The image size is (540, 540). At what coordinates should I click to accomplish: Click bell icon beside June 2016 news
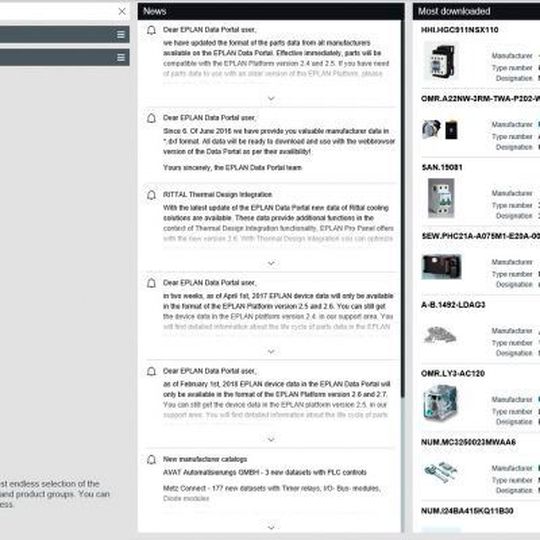coord(151,118)
